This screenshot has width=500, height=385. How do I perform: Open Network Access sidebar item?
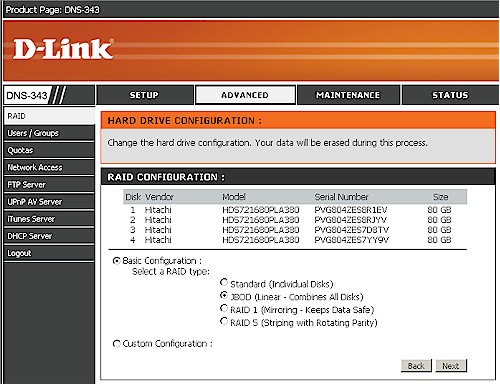(x=49, y=167)
